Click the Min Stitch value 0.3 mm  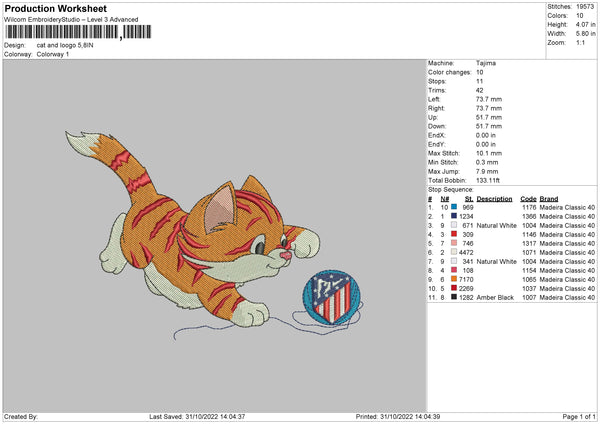pyautogui.click(x=487, y=162)
